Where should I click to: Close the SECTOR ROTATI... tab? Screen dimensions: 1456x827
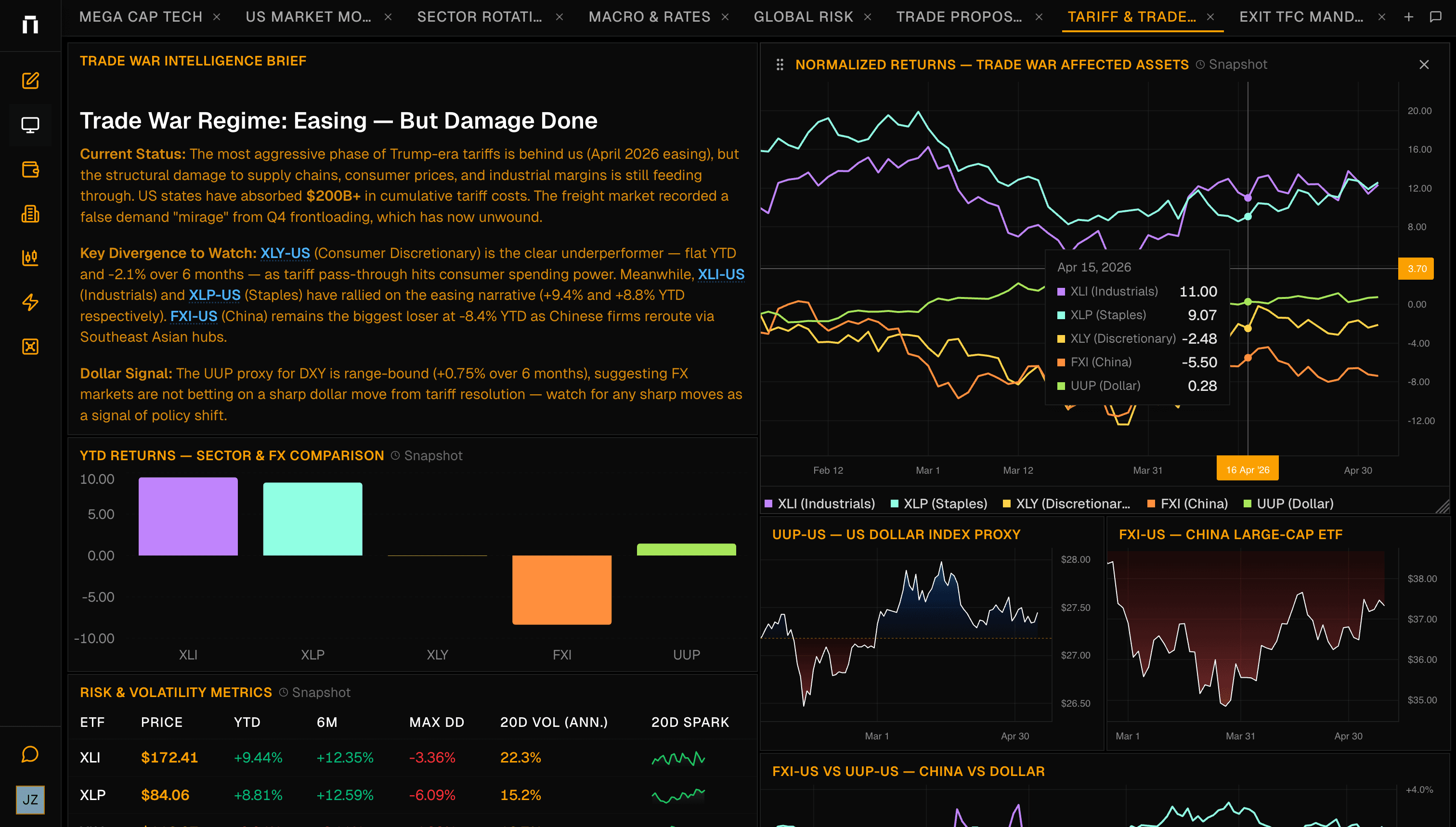[559, 17]
